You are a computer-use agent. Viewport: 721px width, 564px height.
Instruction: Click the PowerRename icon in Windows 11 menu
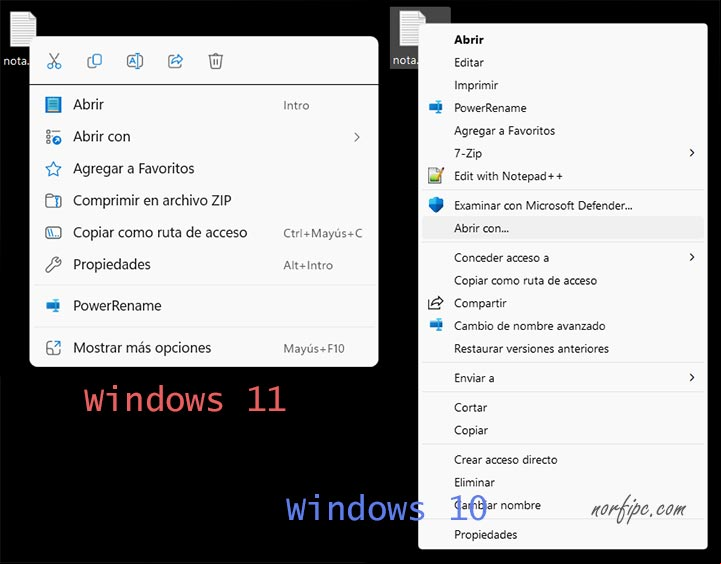pos(53,306)
